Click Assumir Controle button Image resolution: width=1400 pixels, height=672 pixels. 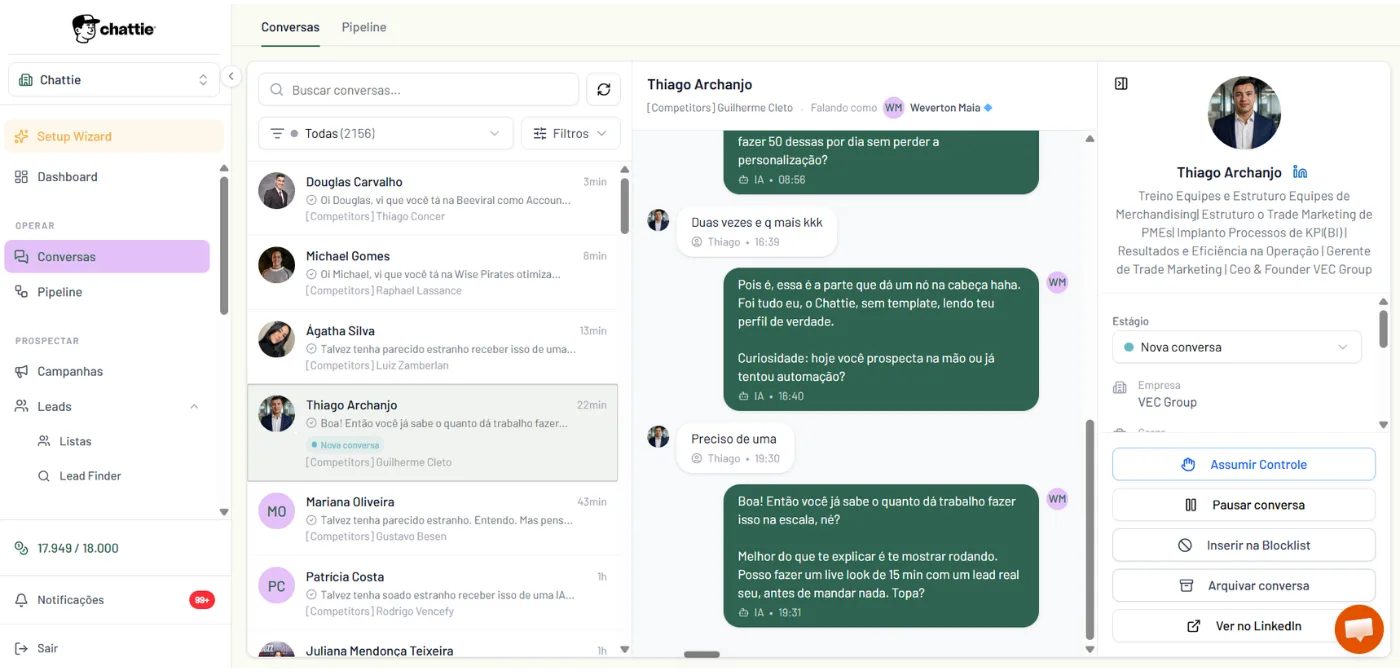1244,464
